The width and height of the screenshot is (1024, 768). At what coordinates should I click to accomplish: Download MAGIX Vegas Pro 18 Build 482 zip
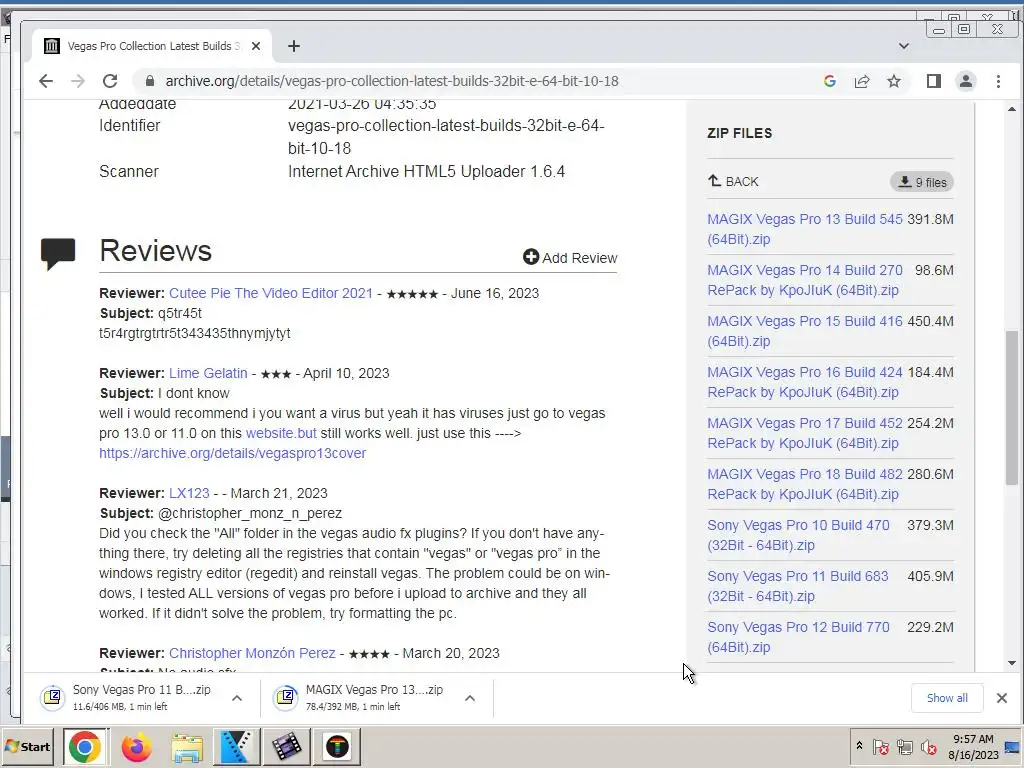pos(805,484)
